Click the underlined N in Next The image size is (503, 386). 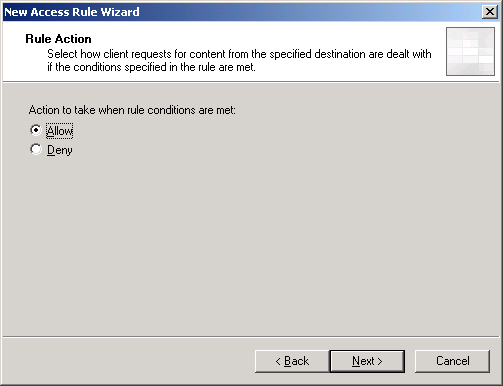tap(356, 361)
